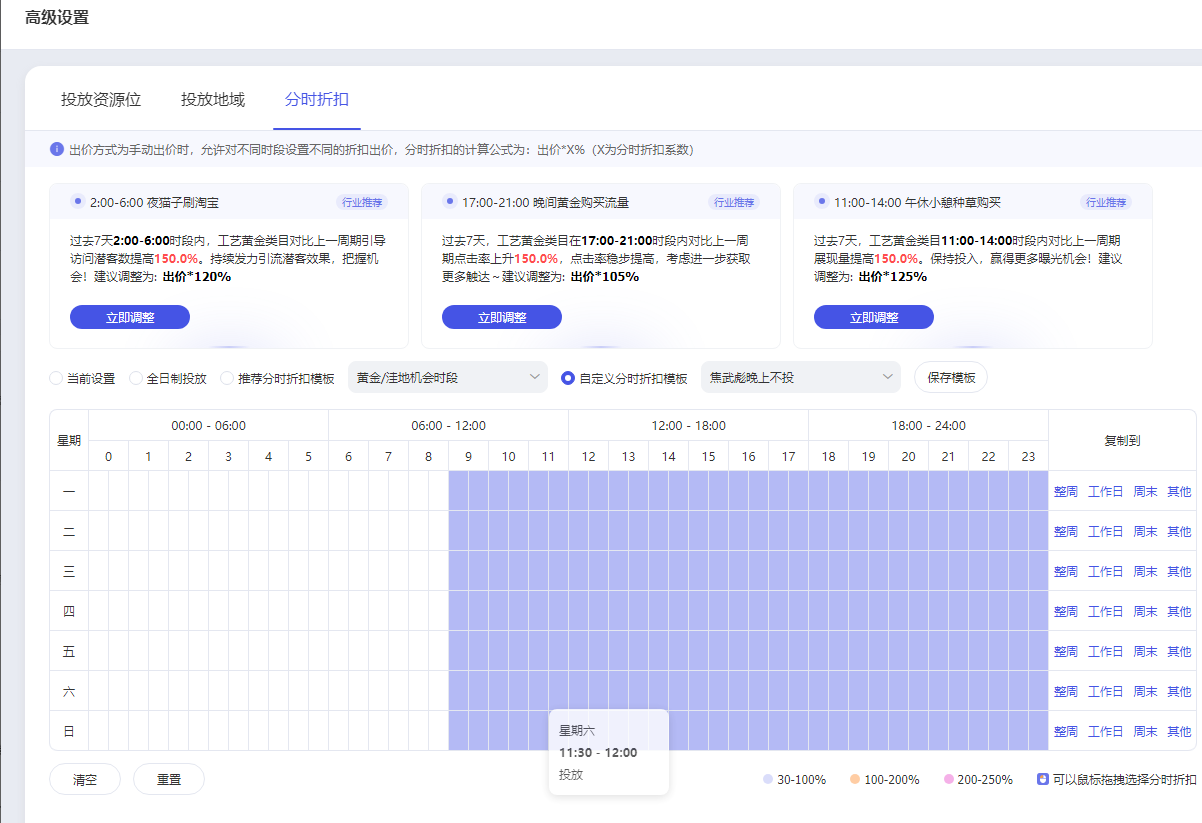Screen dimensions: 1202x823
Task: Click 立即调整 on the 17:00-21:00 card
Action: (x=502, y=317)
